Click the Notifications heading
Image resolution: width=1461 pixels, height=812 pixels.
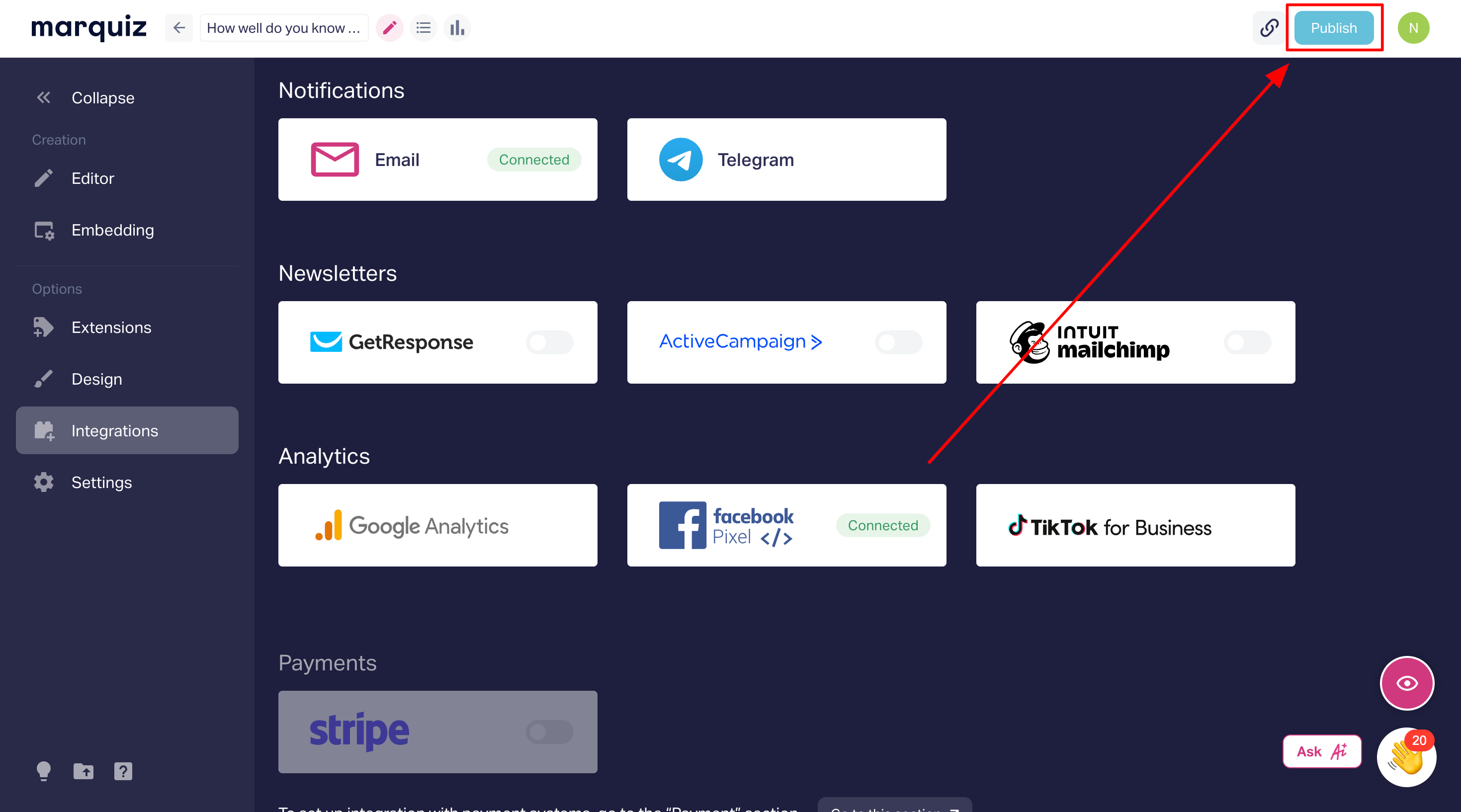tap(342, 91)
